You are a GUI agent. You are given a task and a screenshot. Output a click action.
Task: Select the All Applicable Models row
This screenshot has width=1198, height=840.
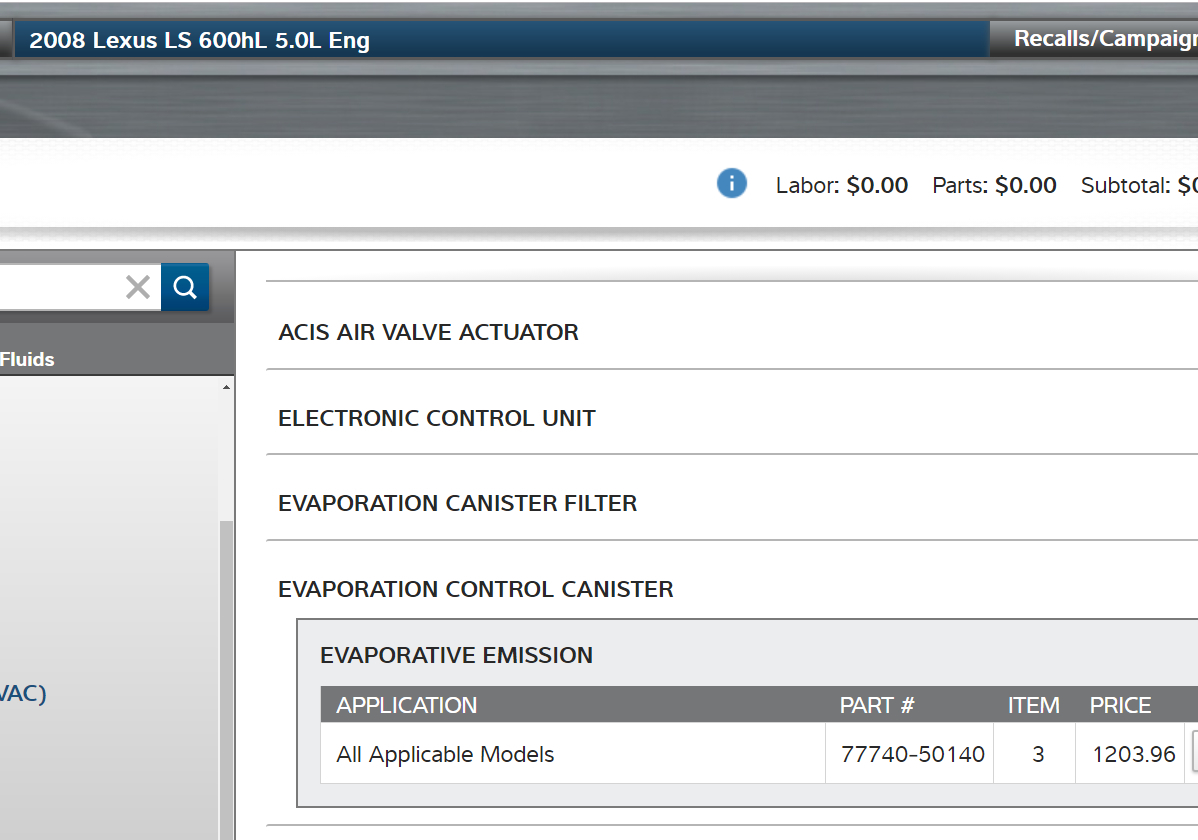445,754
